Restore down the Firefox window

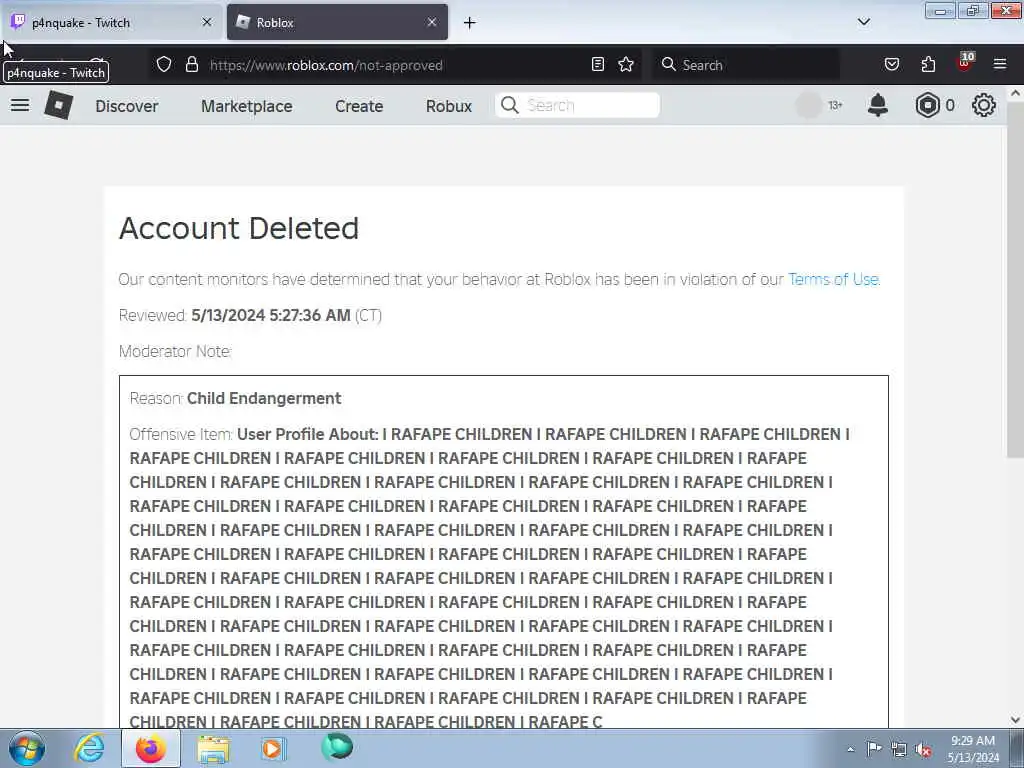[x=972, y=10]
